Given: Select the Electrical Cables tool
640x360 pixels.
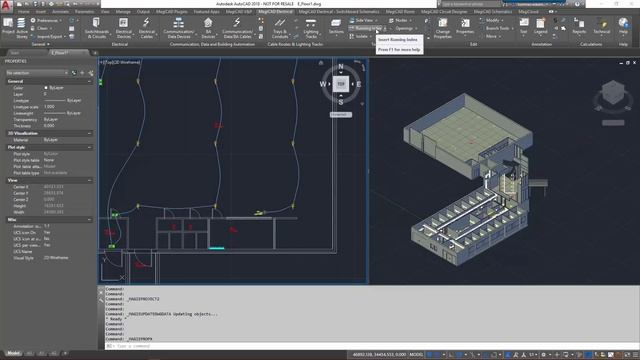Looking at the screenshot, I should pyautogui.click(x=147, y=28).
